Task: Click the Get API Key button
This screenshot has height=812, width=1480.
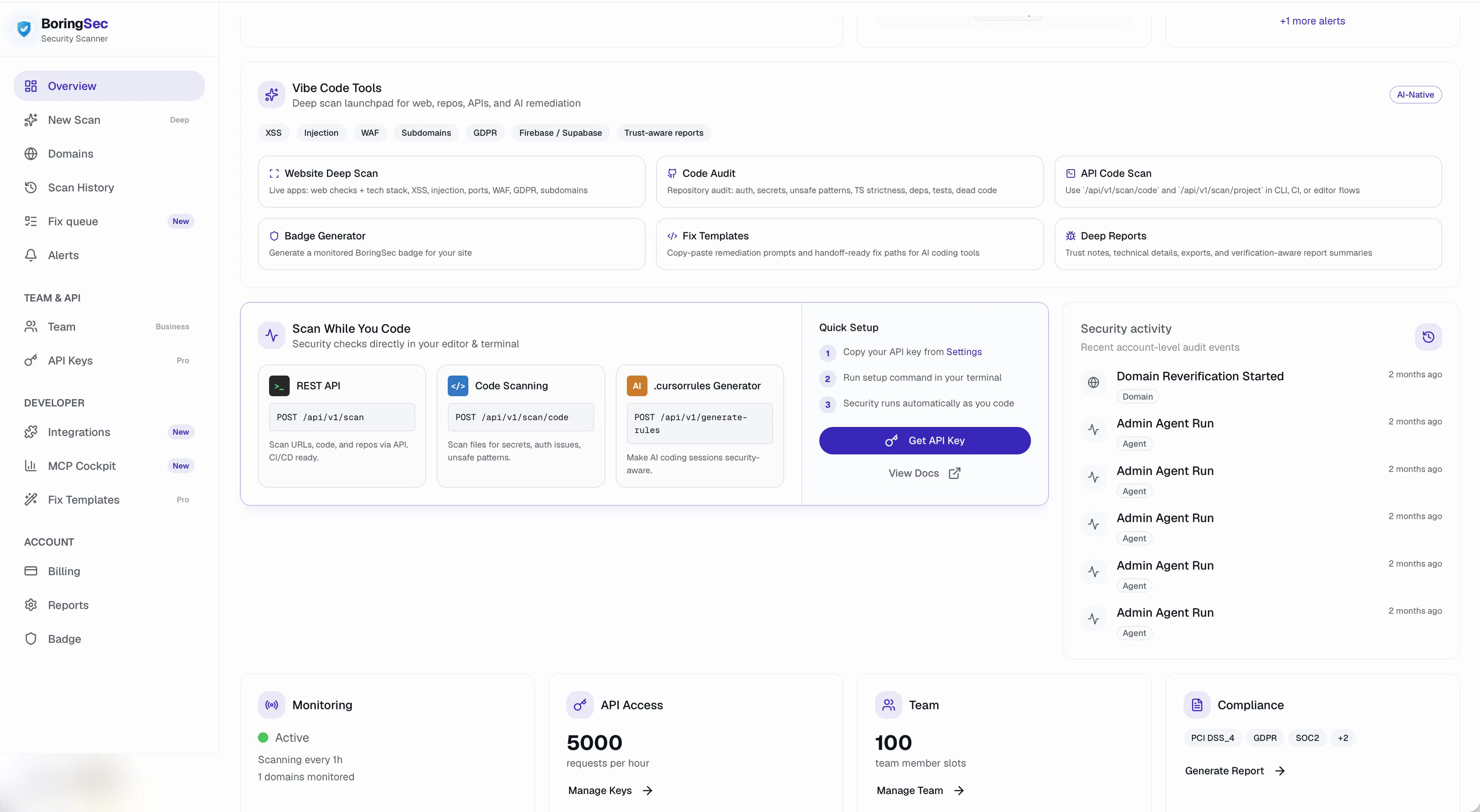Action: click(925, 441)
